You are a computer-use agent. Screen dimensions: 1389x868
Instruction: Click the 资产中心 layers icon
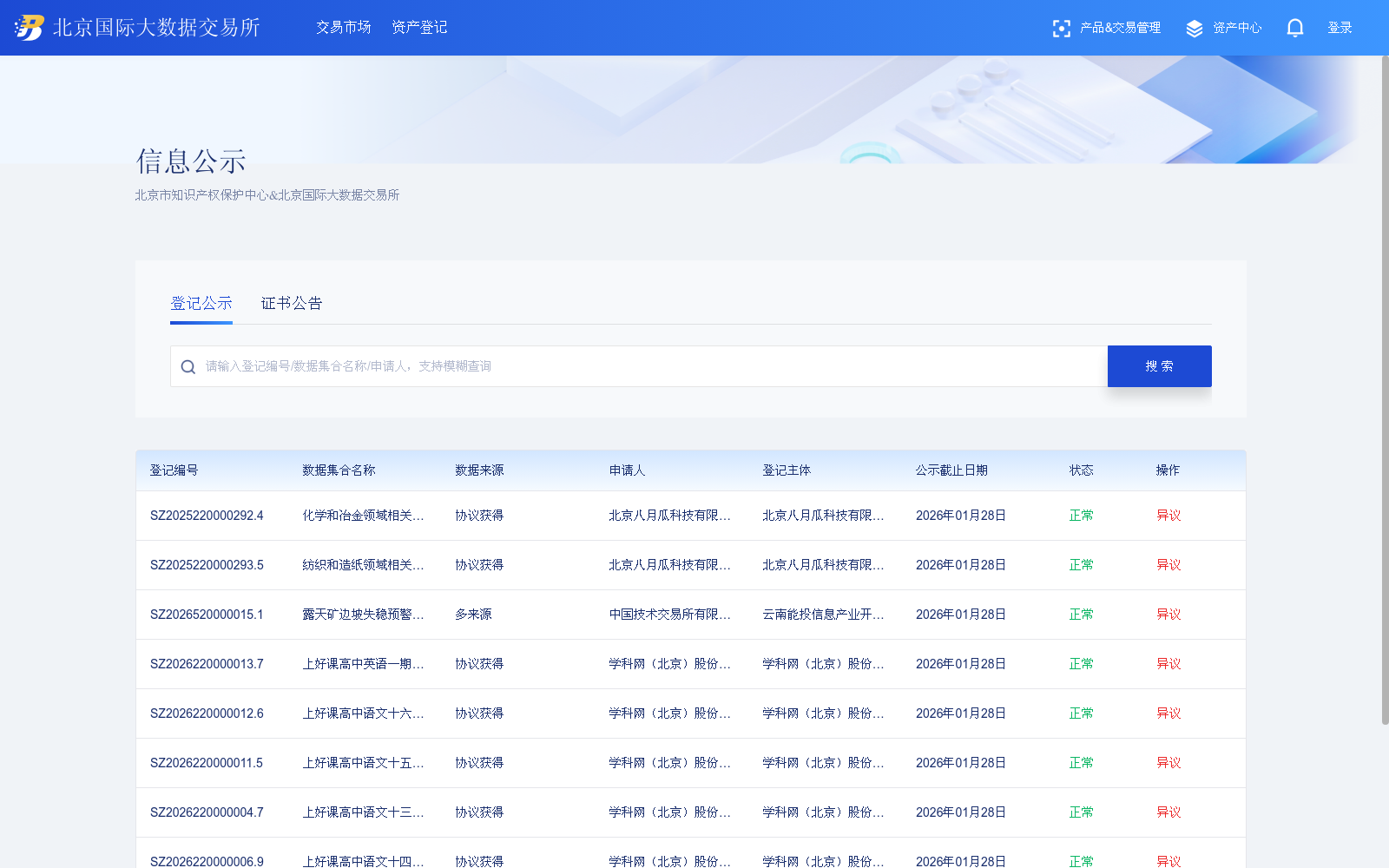(x=1195, y=29)
